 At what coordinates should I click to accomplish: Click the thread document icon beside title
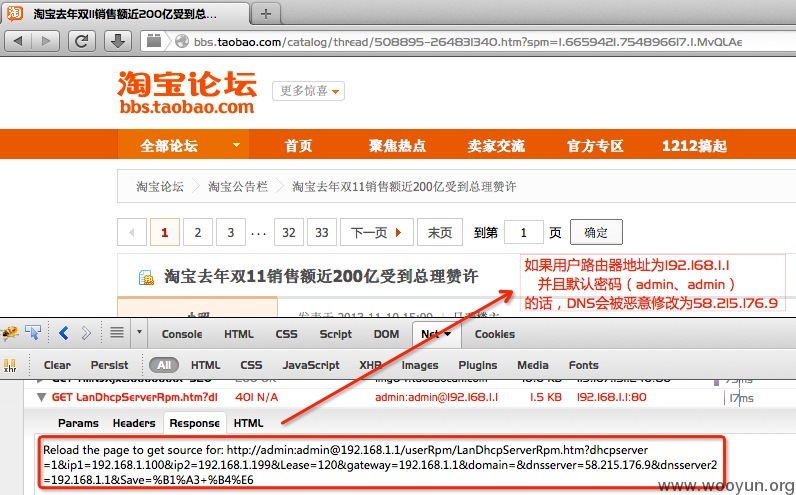(146, 277)
